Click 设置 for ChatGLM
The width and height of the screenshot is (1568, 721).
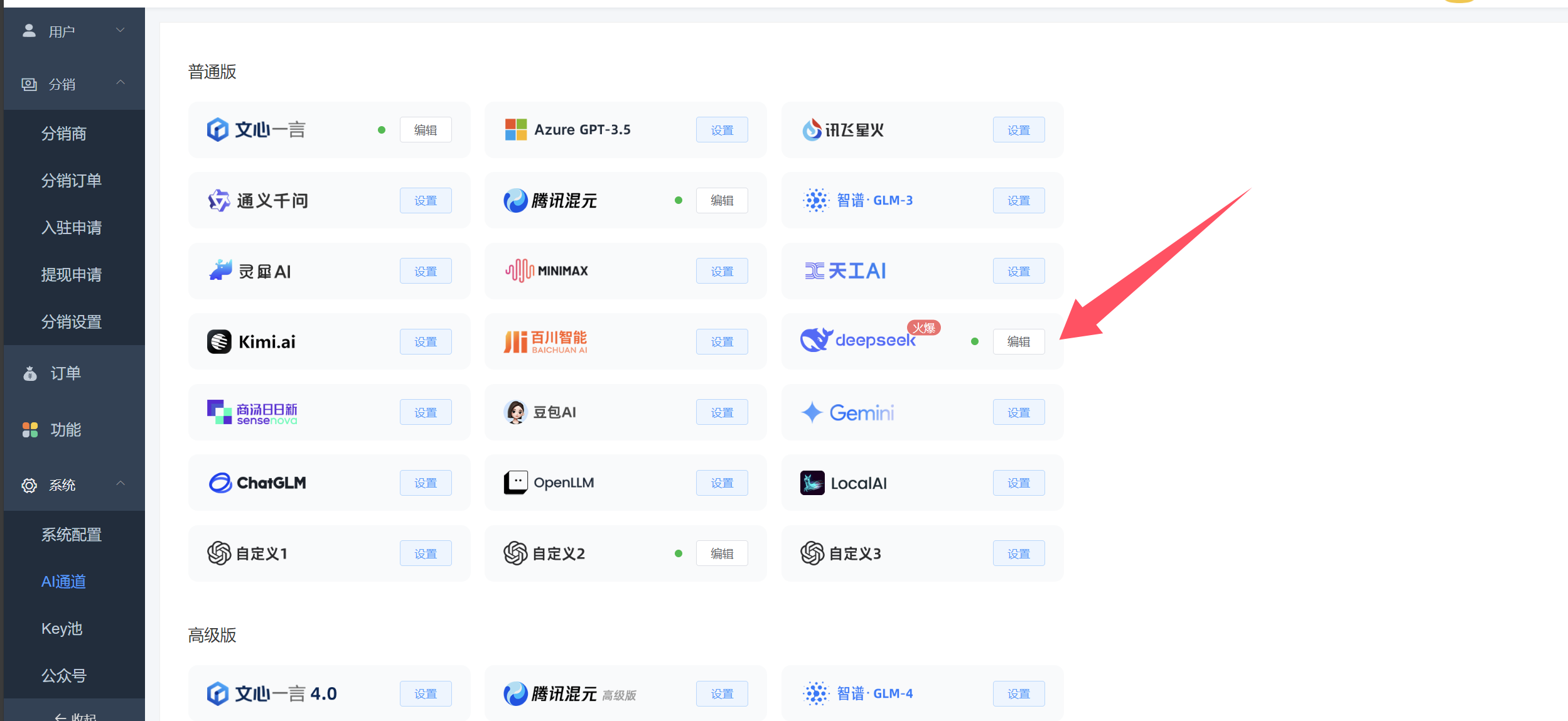coord(426,483)
